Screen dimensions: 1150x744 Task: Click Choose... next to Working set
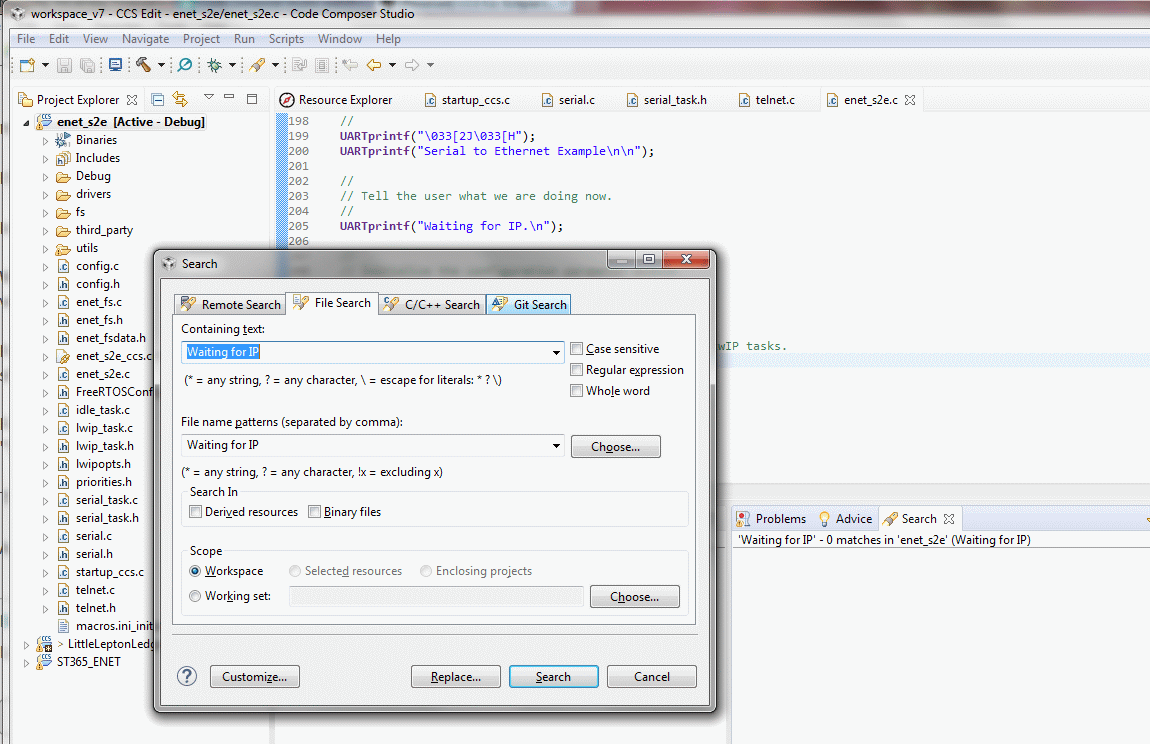(x=634, y=597)
